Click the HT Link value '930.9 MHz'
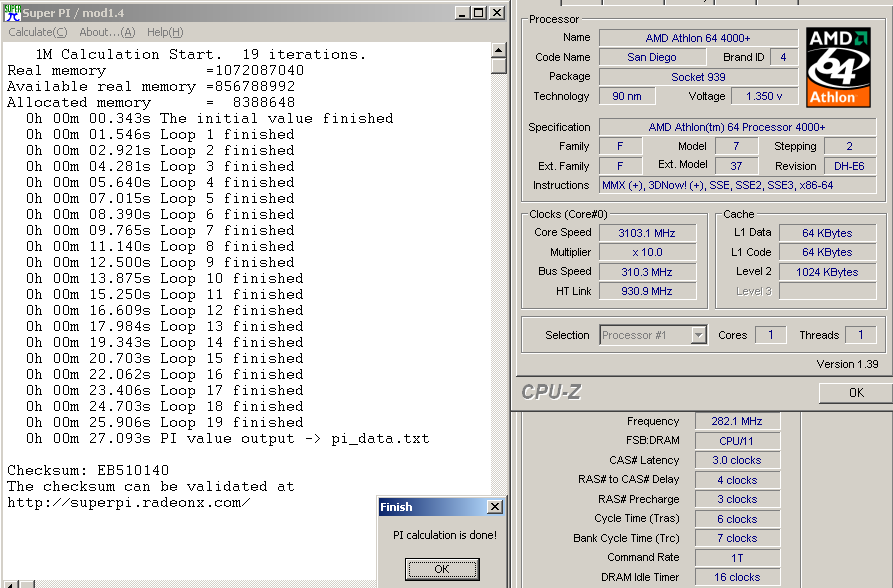This screenshot has width=893, height=588. click(x=648, y=291)
